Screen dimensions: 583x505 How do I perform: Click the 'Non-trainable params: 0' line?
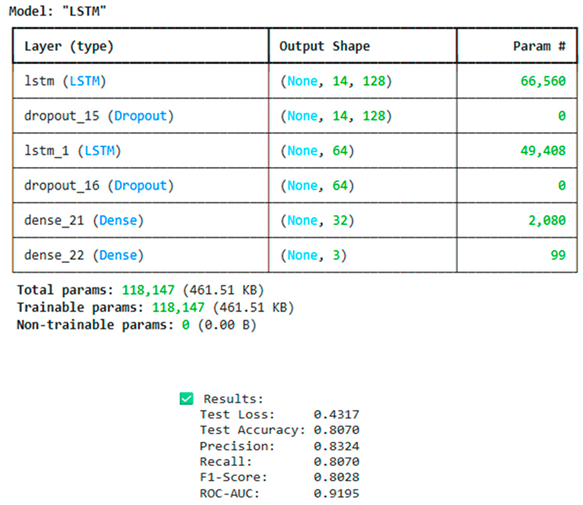click(136, 325)
